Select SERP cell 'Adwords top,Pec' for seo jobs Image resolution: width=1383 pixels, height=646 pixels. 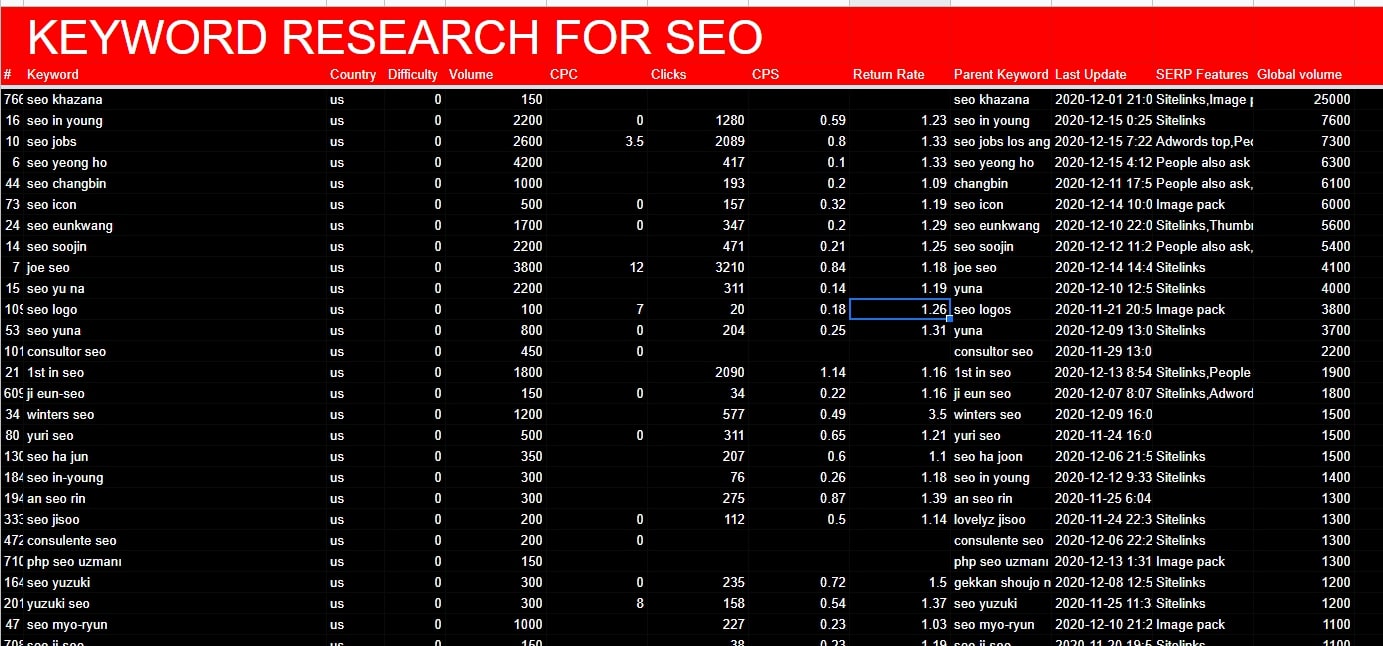pyautogui.click(x=1203, y=141)
